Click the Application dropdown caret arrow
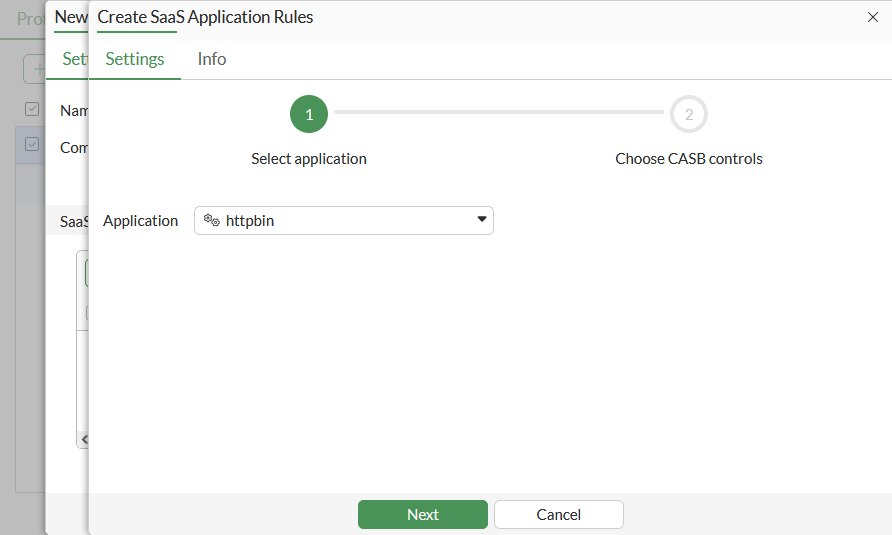 point(481,220)
